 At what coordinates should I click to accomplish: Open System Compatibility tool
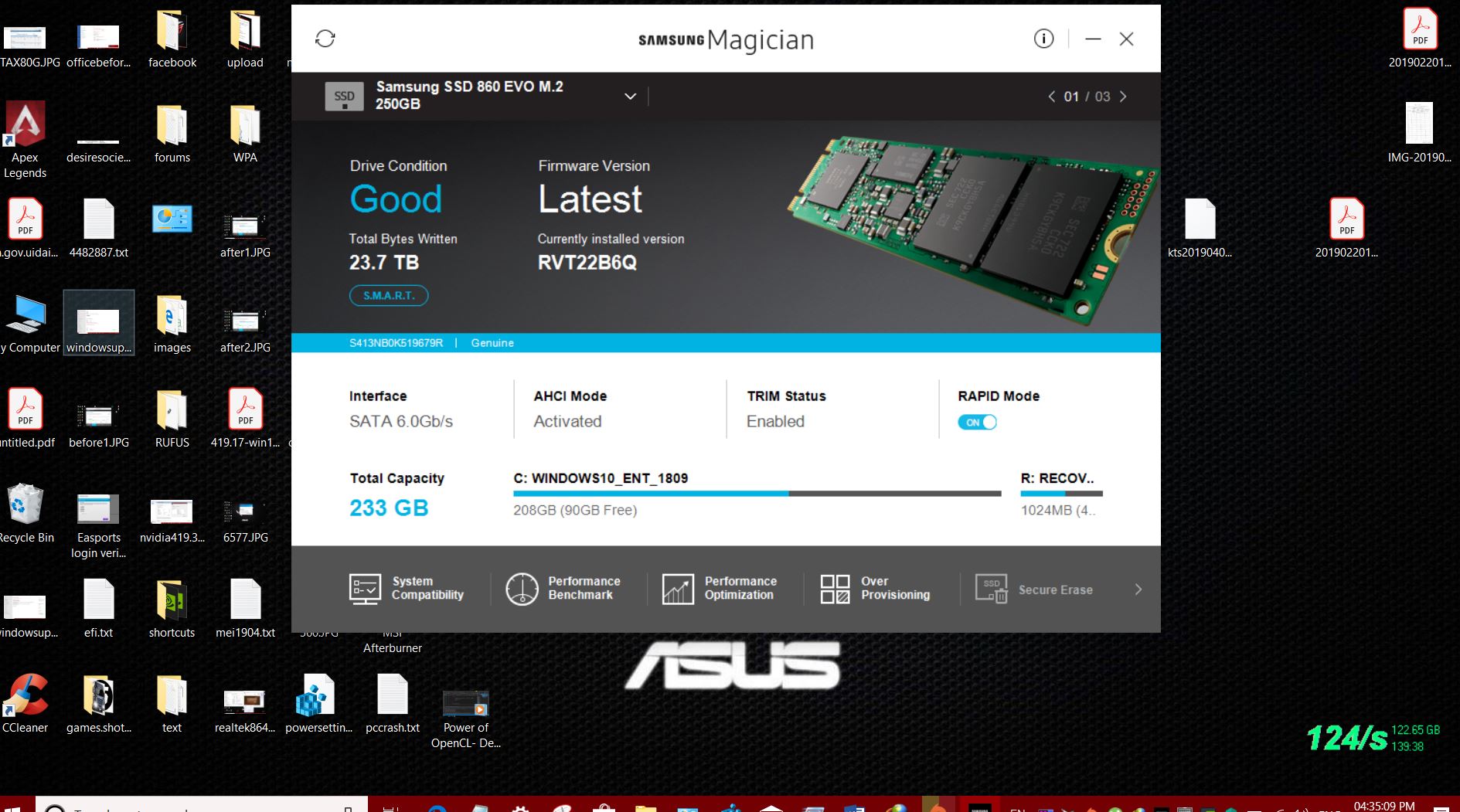coord(407,589)
